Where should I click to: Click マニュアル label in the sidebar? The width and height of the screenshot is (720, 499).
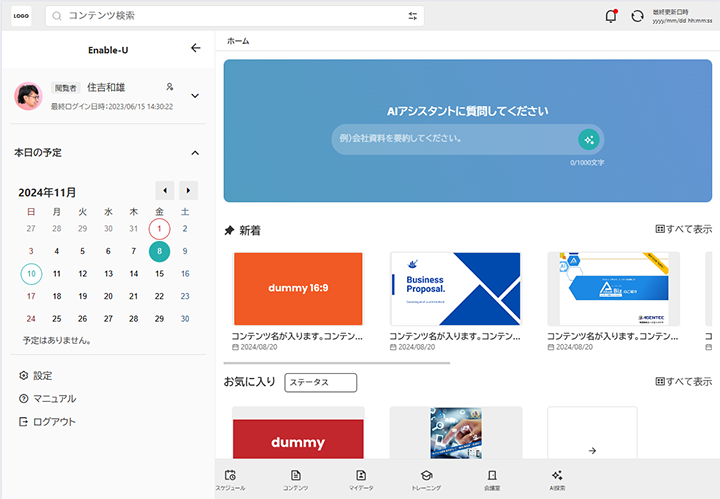point(55,398)
